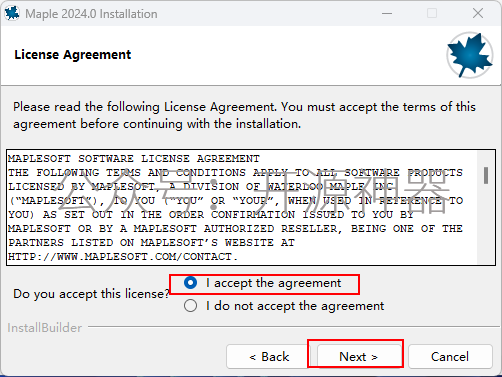Click the greyed-out maximize window icon

[432, 13]
